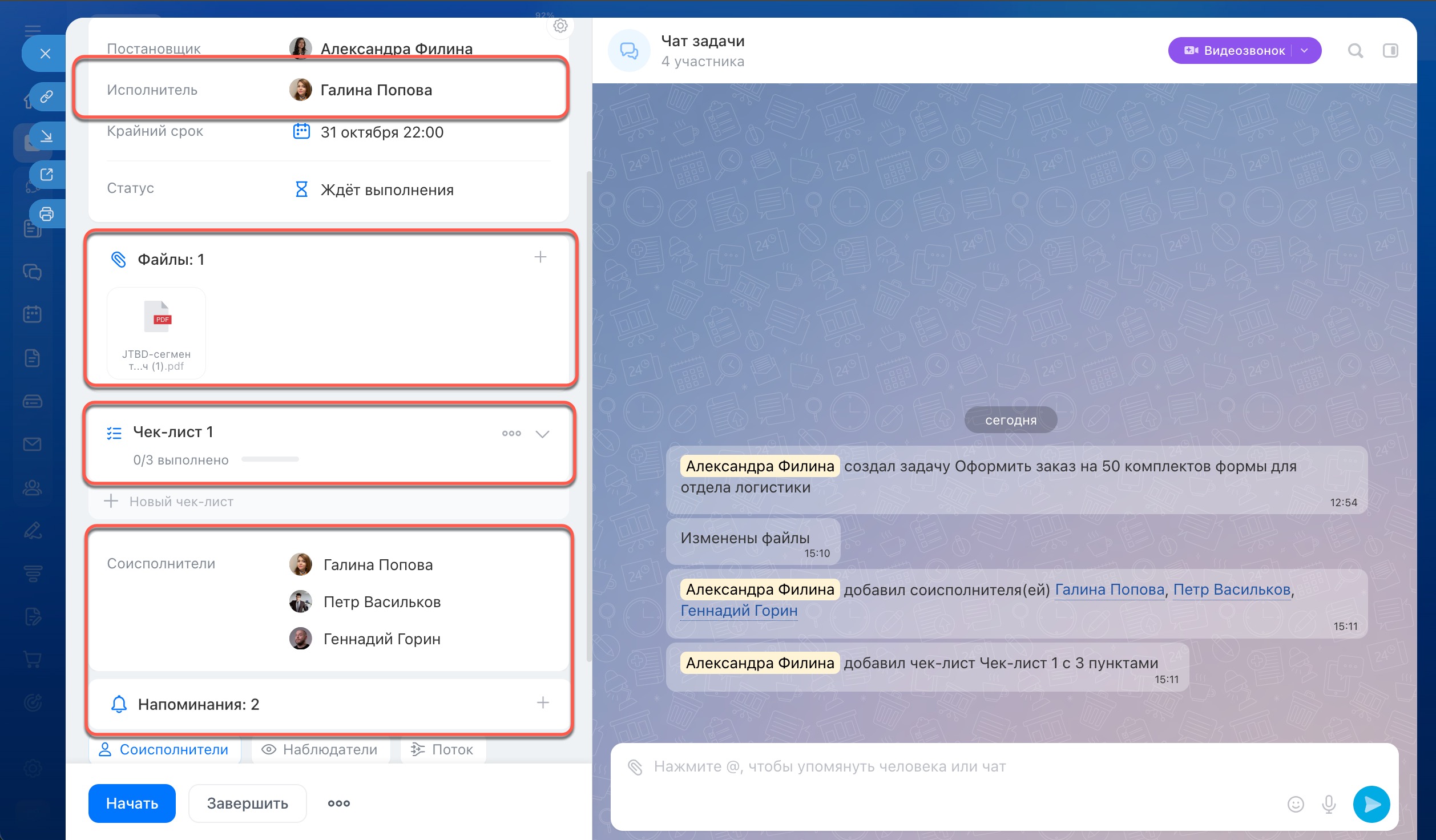Image resolution: width=1436 pixels, height=840 pixels.
Task: Select Наблюдатели tab chip
Action: tap(320, 749)
